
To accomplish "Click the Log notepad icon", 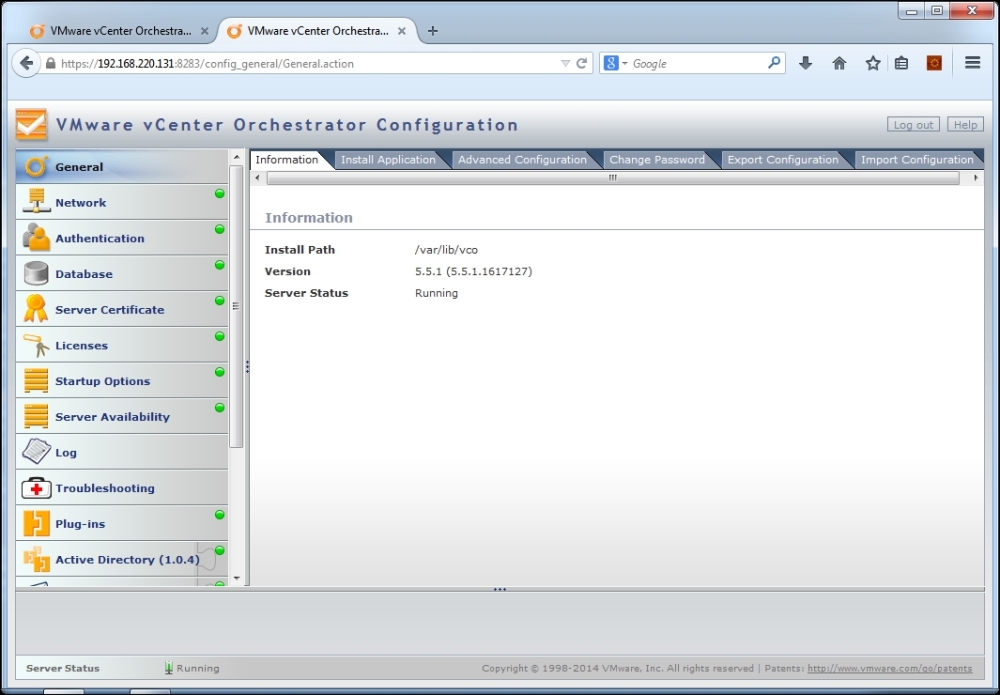I will tap(36, 451).
